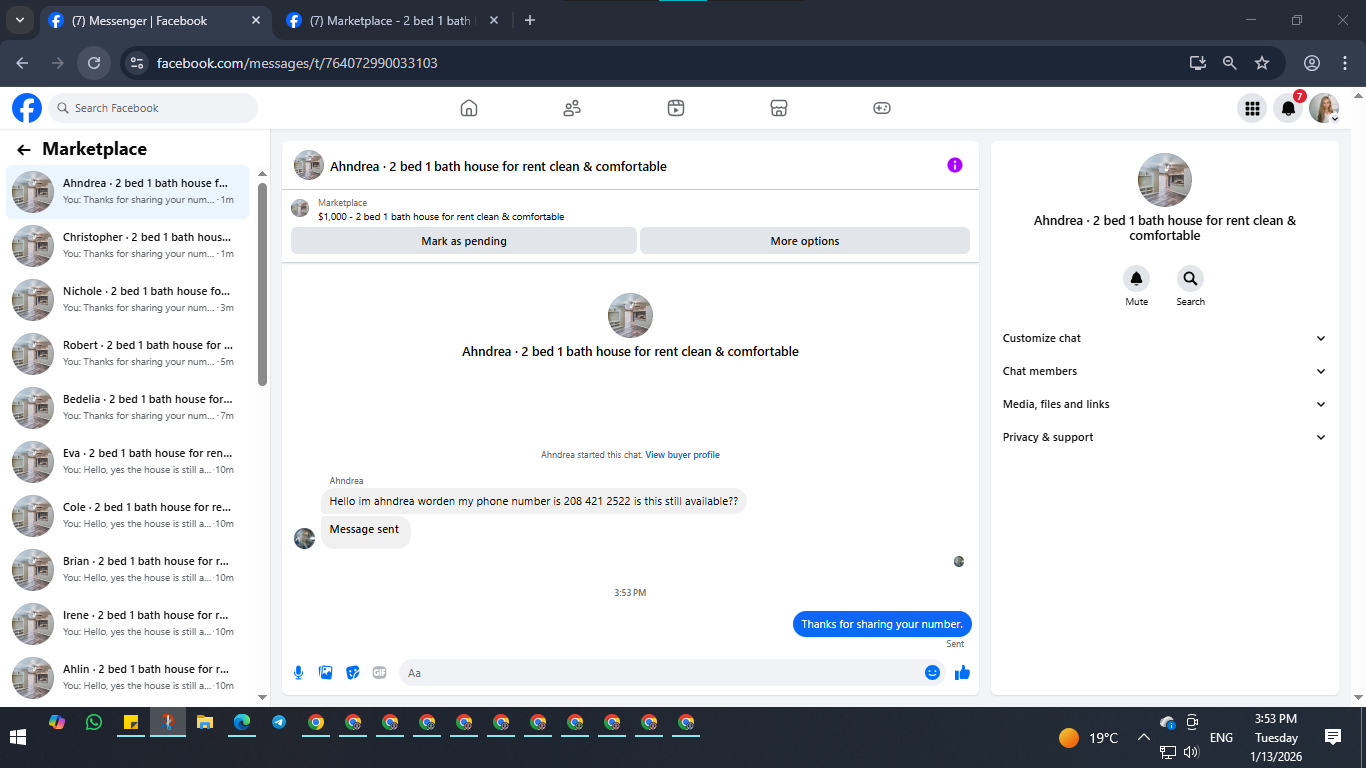This screenshot has height=768, width=1366.
Task: Click the Search Facebook field
Action: coord(153,108)
